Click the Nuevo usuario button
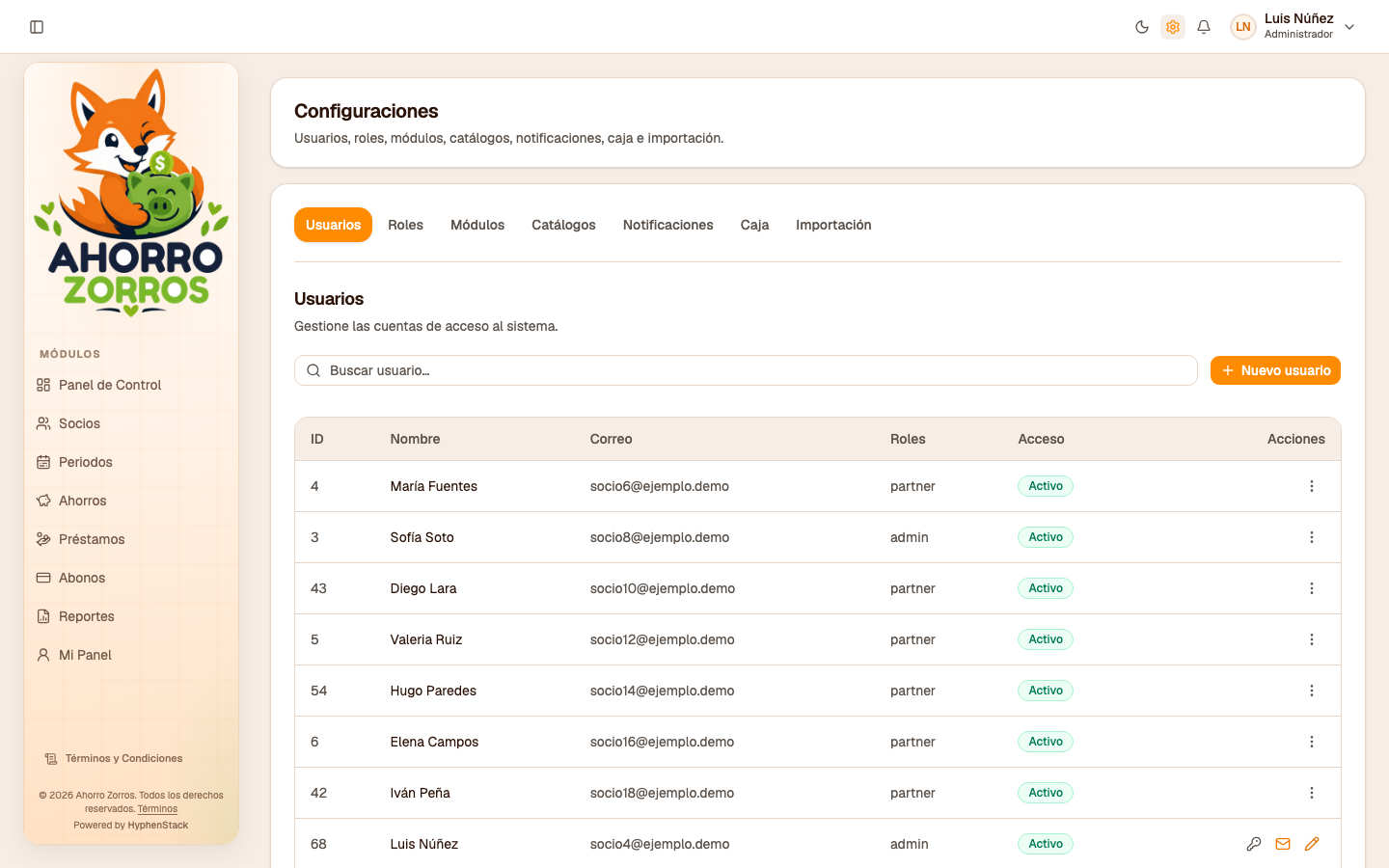This screenshot has width=1389, height=868. (x=1275, y=370)
